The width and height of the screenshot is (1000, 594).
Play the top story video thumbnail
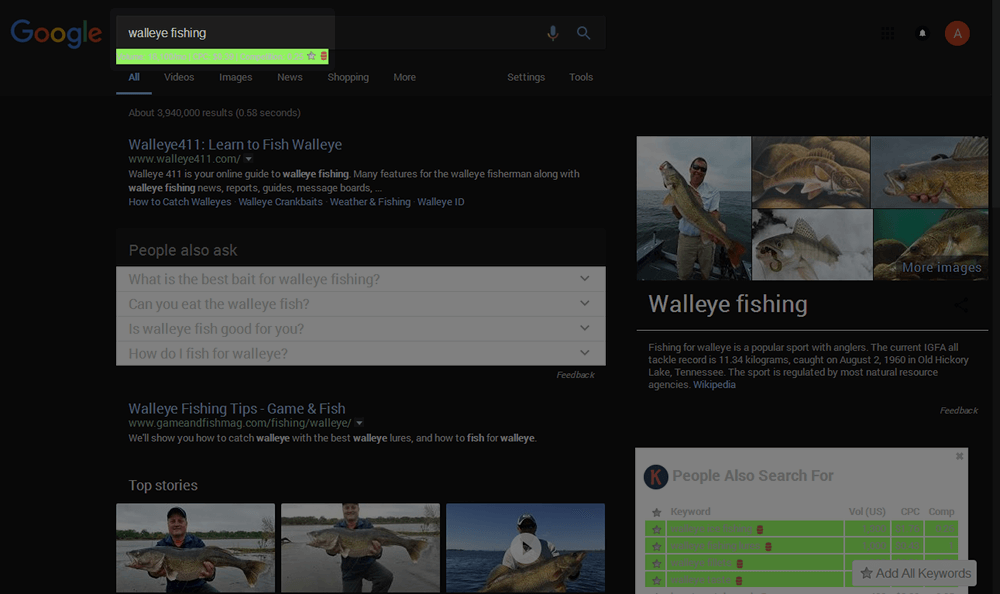point(526,547)
